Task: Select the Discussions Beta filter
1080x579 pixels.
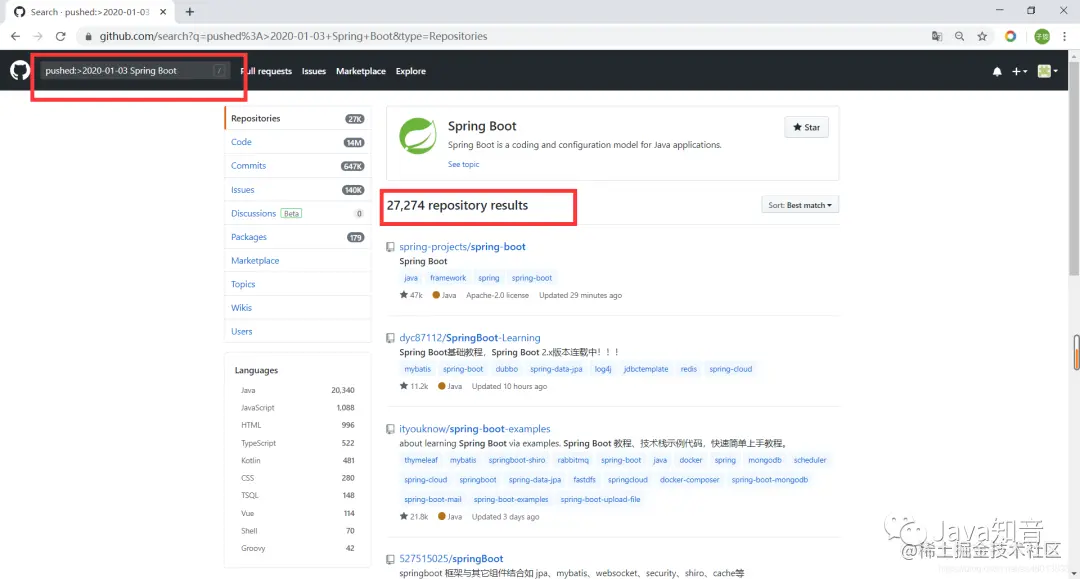Action: point(298,213)
